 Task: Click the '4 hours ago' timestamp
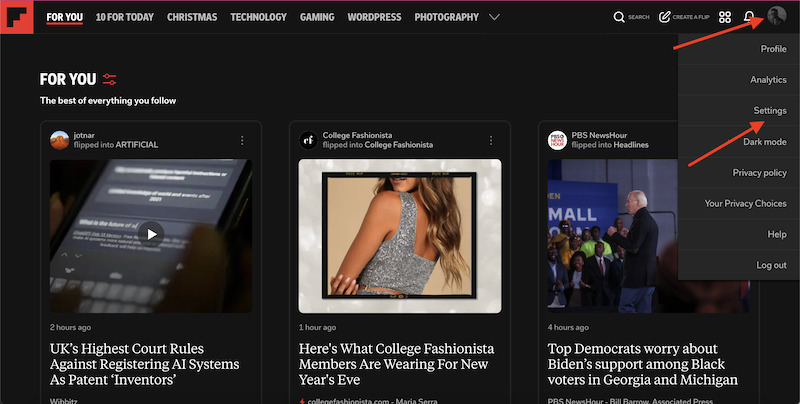coord(568,327)
